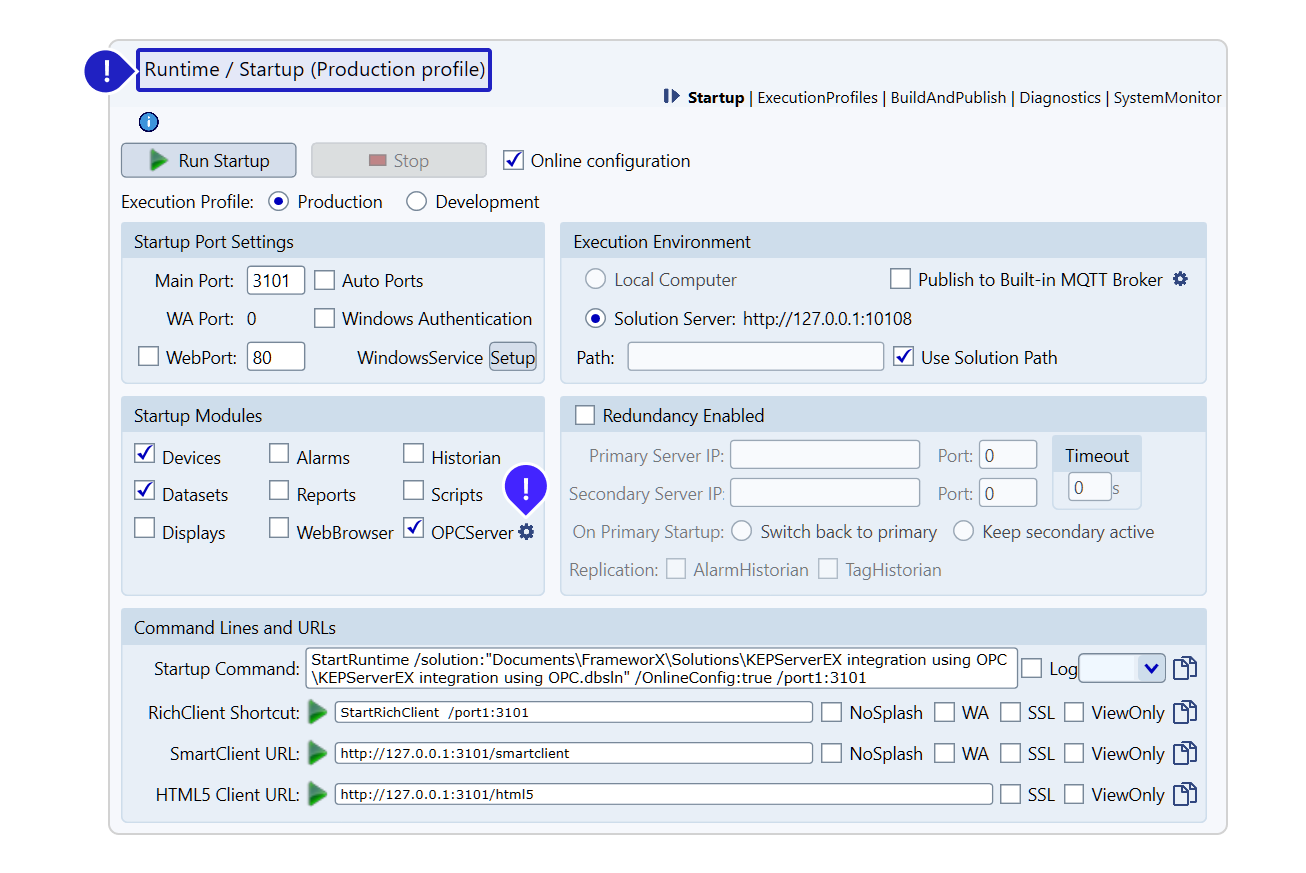
Task: Launch SmartClient with the green play icon
Action: coord(318,753)
